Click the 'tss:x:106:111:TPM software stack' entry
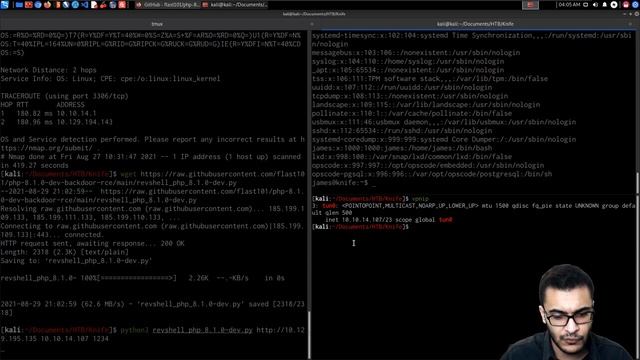The width and height of the screenshot is (640, 360). pyautogui.click(x=430, y=78)
